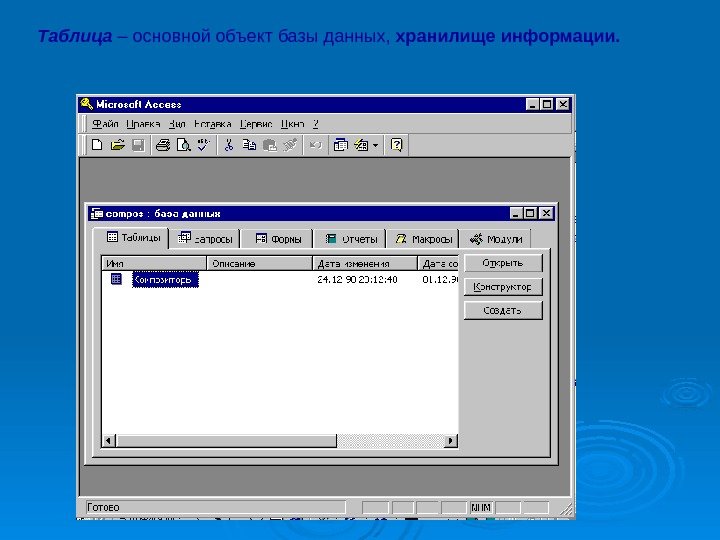The image size is (720, 540).
Task: Click the Spelling check icon
Action: (x=203, y=145)
